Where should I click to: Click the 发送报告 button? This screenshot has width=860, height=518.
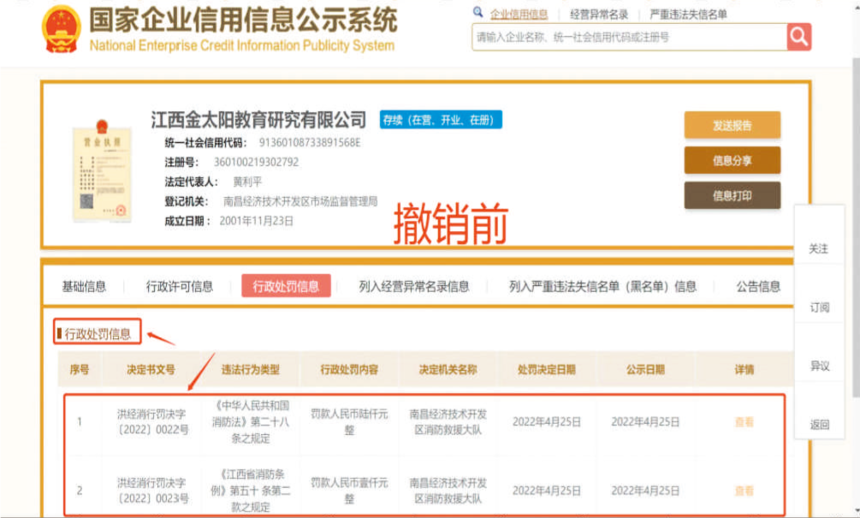(x=732, y=125)
